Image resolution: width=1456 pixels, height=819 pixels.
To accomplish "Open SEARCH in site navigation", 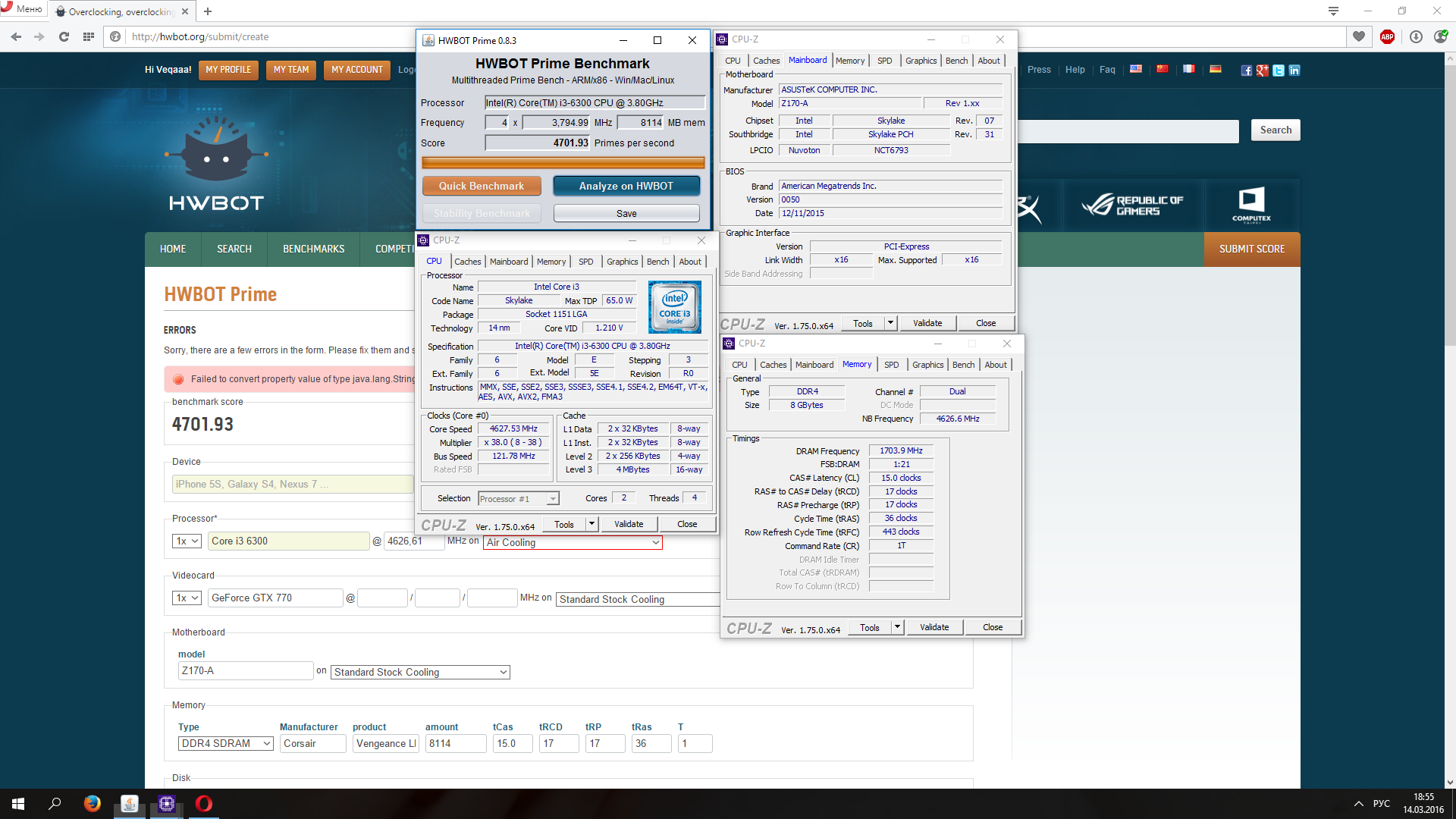I will [x=234, y=249].
